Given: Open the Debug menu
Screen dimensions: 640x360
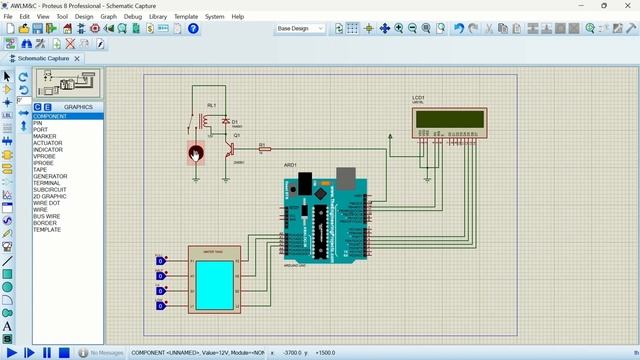Looking at the screenshot, I should click(133, 17).
